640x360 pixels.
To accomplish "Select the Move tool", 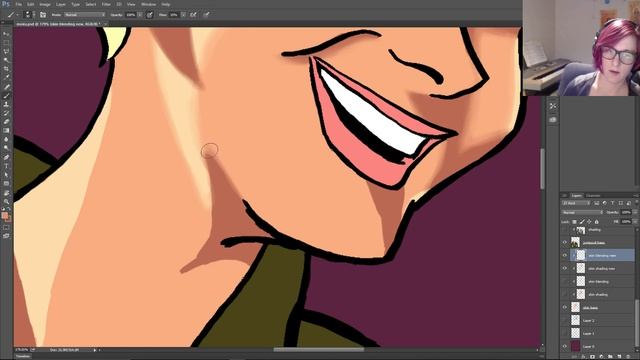I will click(6, 34).
